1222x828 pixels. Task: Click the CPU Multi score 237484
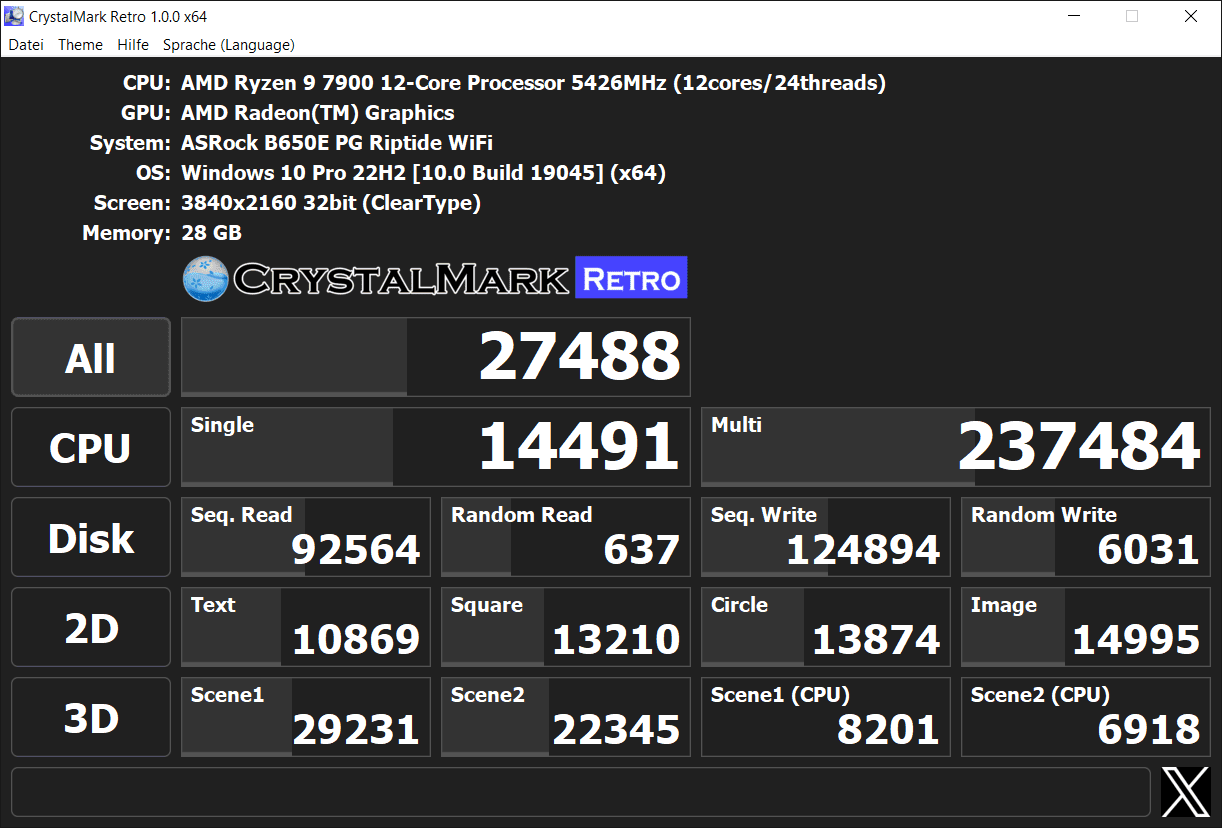point(956,447)
